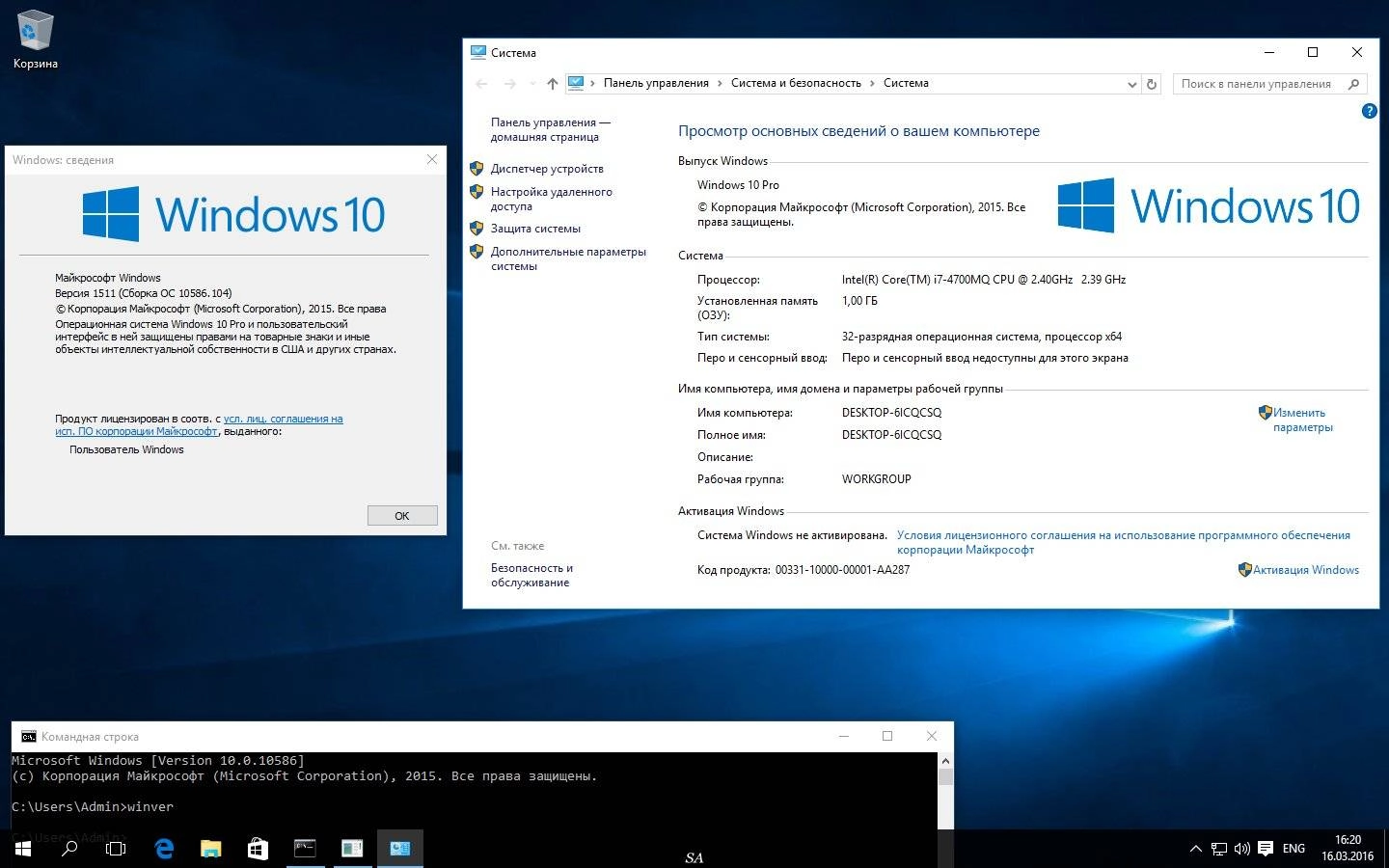Switch the ENG input language indicator
Image resolution: width=1389 pixels, height=868 pixels.
pyautogui.click(x=1294, y=849)
